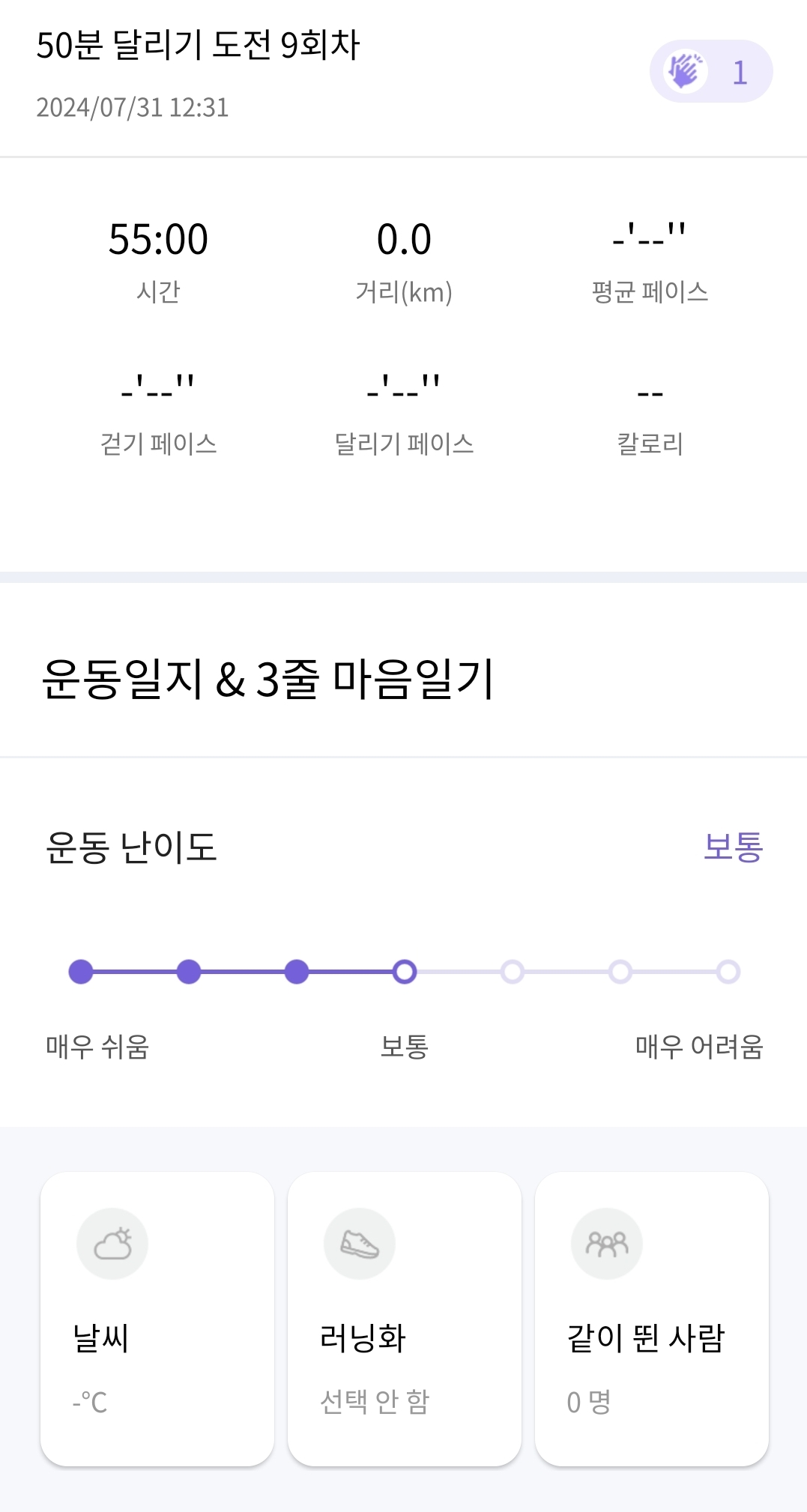Tap the 운동일지 & 3줄 마음일기 heading
Image resolution: width=807 pixels, height=1512 pixels.
click(268, 679)
